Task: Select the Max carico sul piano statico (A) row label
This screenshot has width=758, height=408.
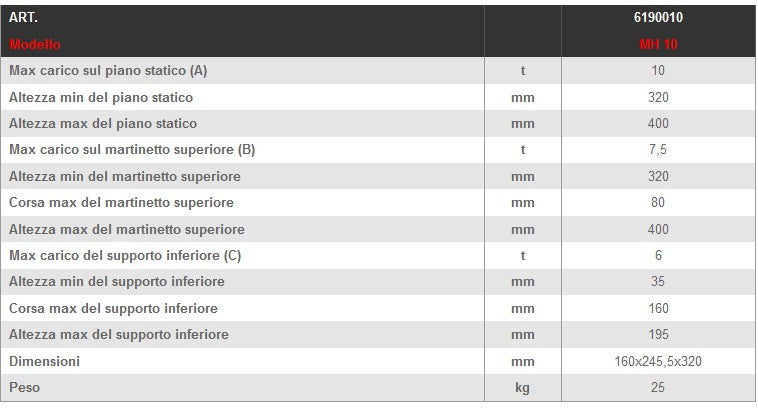Action: [108, 71]
